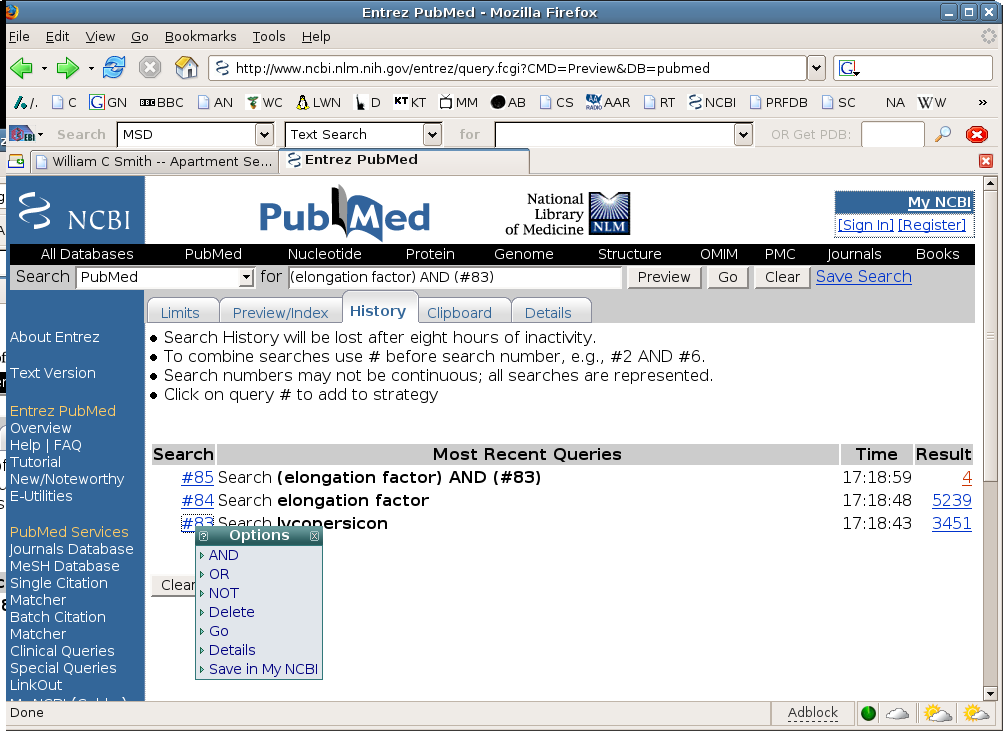The image size is (1003, 731).
Task: Click the Go button beside search field
Action: [728, 277]
